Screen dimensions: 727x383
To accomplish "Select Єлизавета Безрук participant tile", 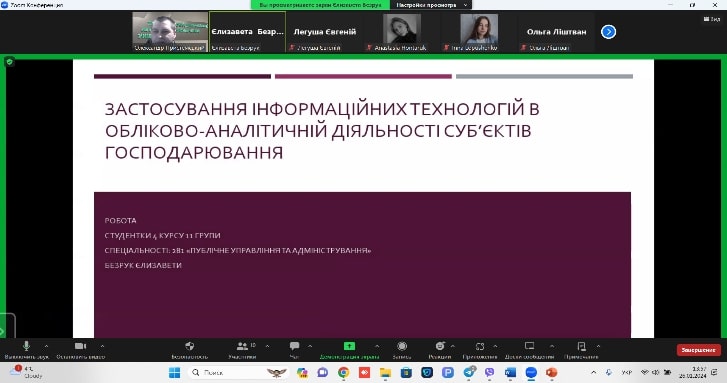I will [x=247, y=32].
